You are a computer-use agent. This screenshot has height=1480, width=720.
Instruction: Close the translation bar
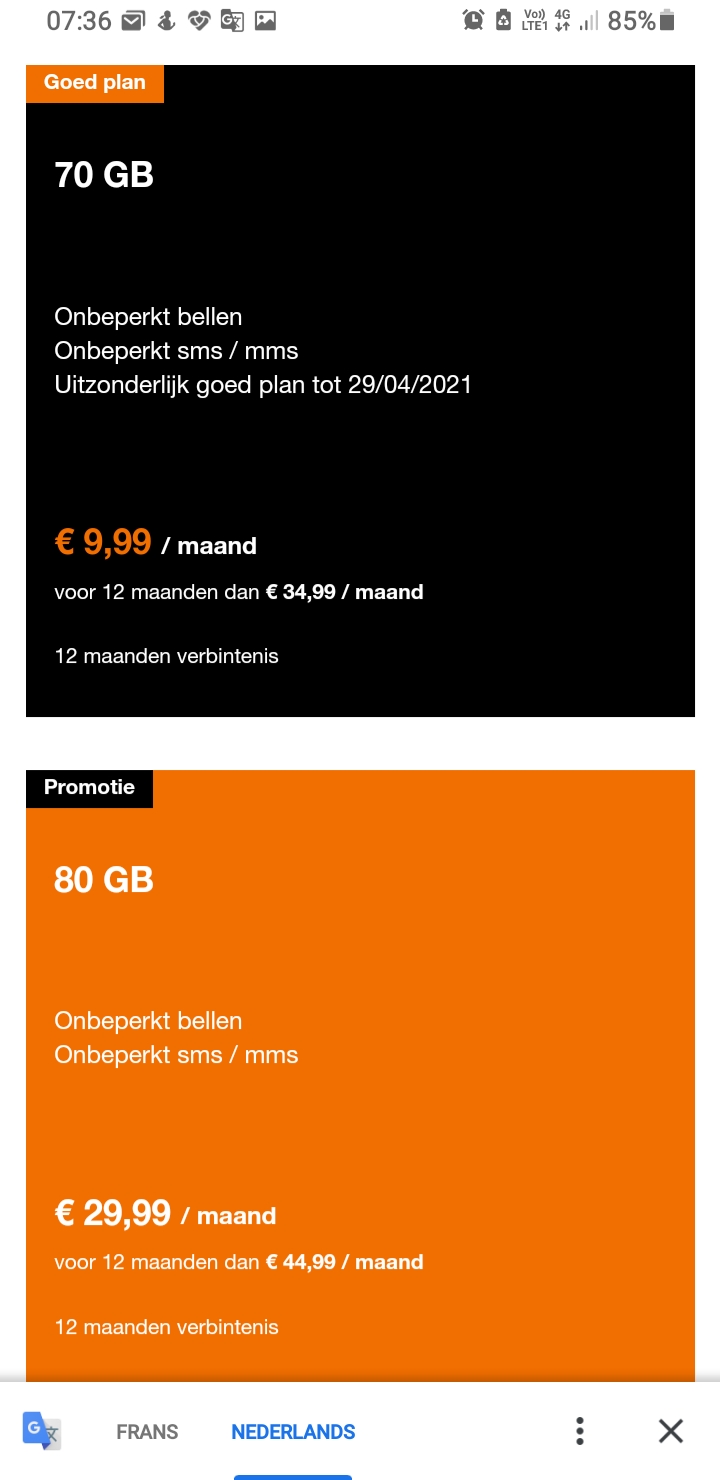coord(671,1431)
